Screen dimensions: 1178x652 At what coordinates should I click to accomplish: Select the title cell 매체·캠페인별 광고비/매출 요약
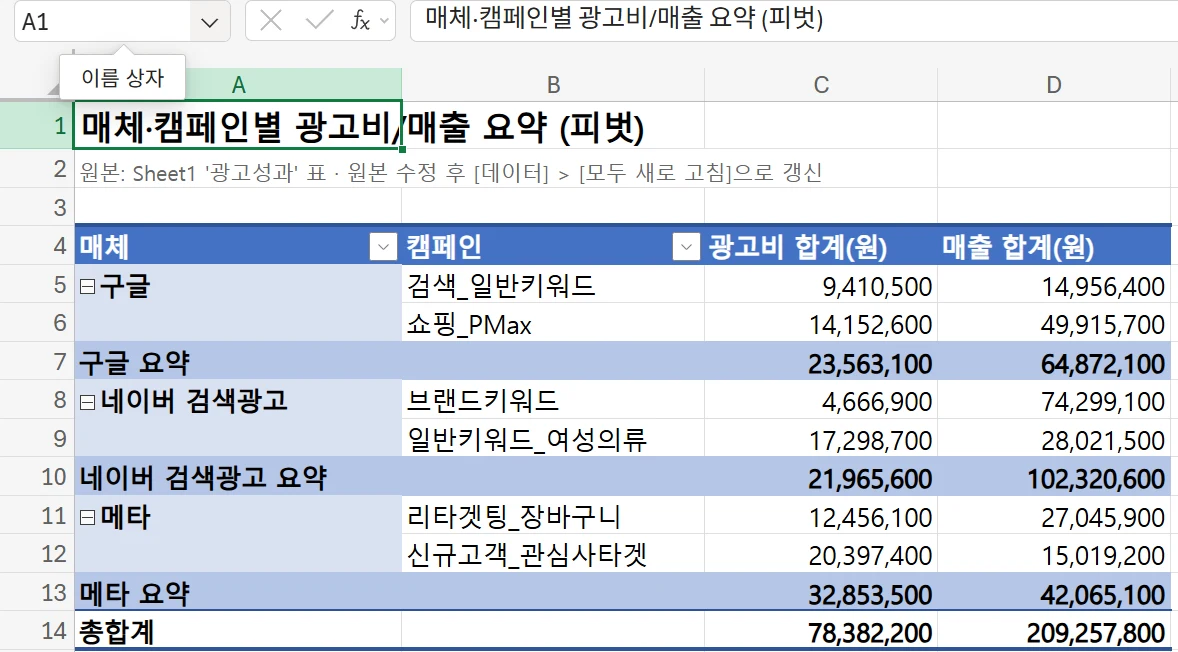238,125
